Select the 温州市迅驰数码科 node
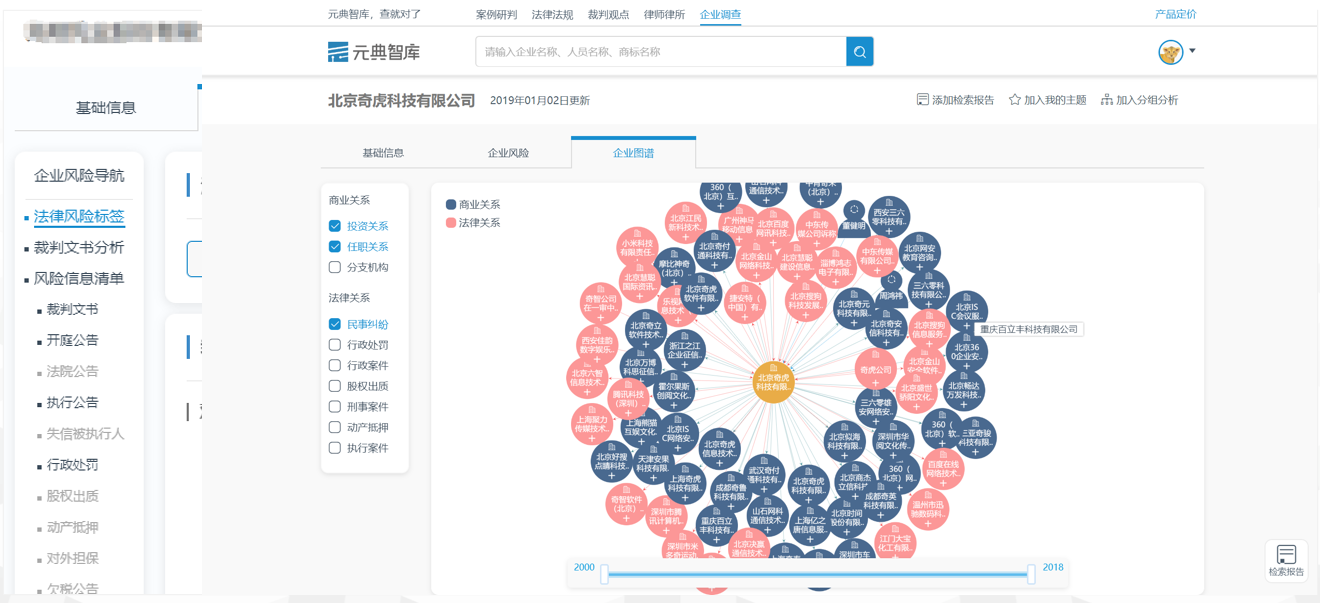The image size is (1320, 603). click(928, 509)
